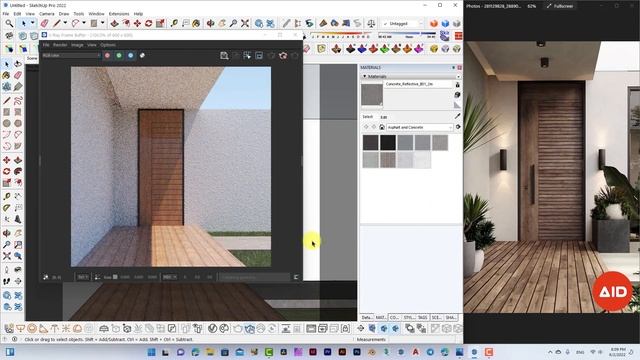Activate the Move tool in the top toolbar
640x360 pixels.
pos(137,23)
